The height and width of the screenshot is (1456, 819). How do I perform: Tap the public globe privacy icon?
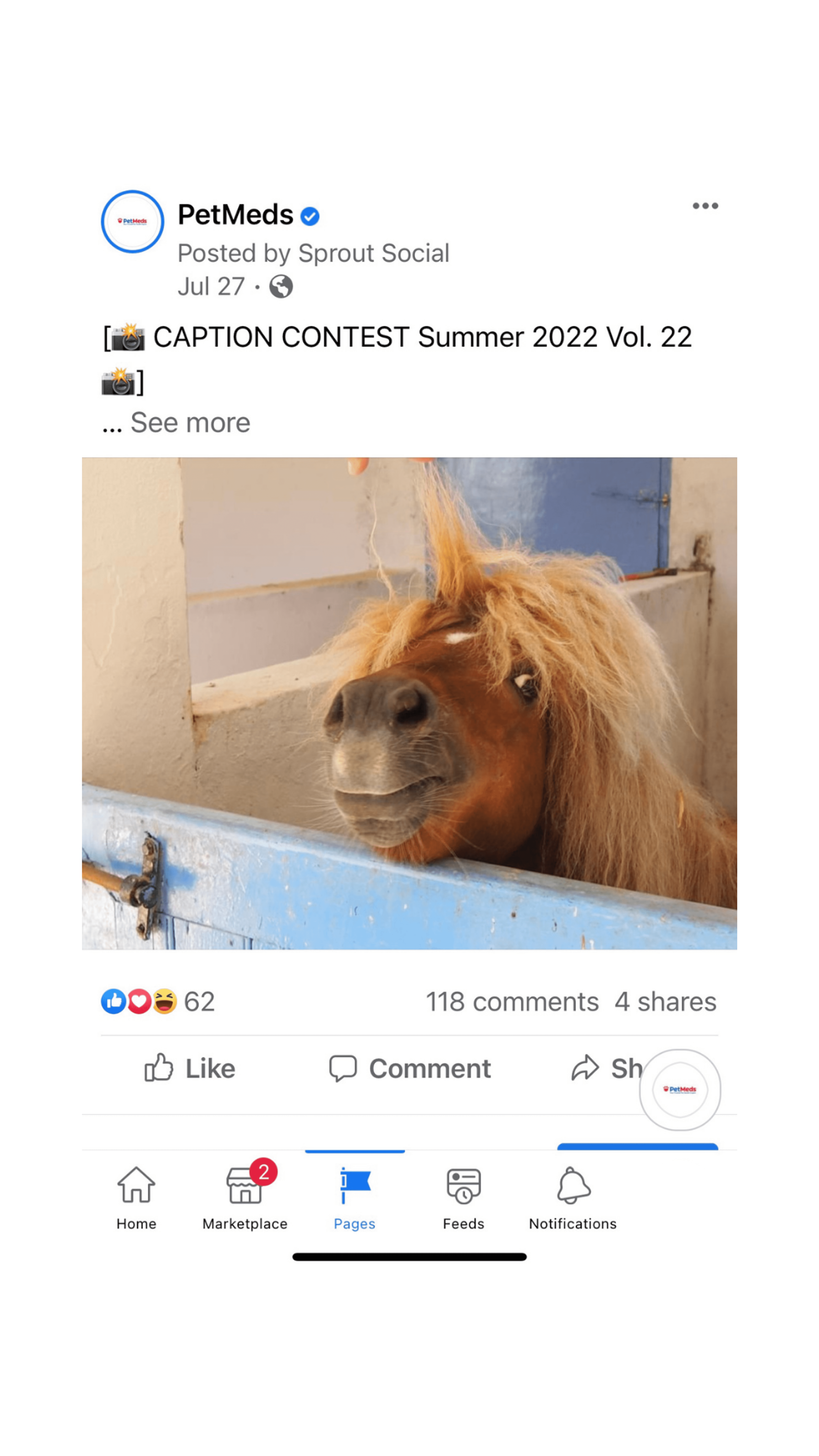[281, 287]
